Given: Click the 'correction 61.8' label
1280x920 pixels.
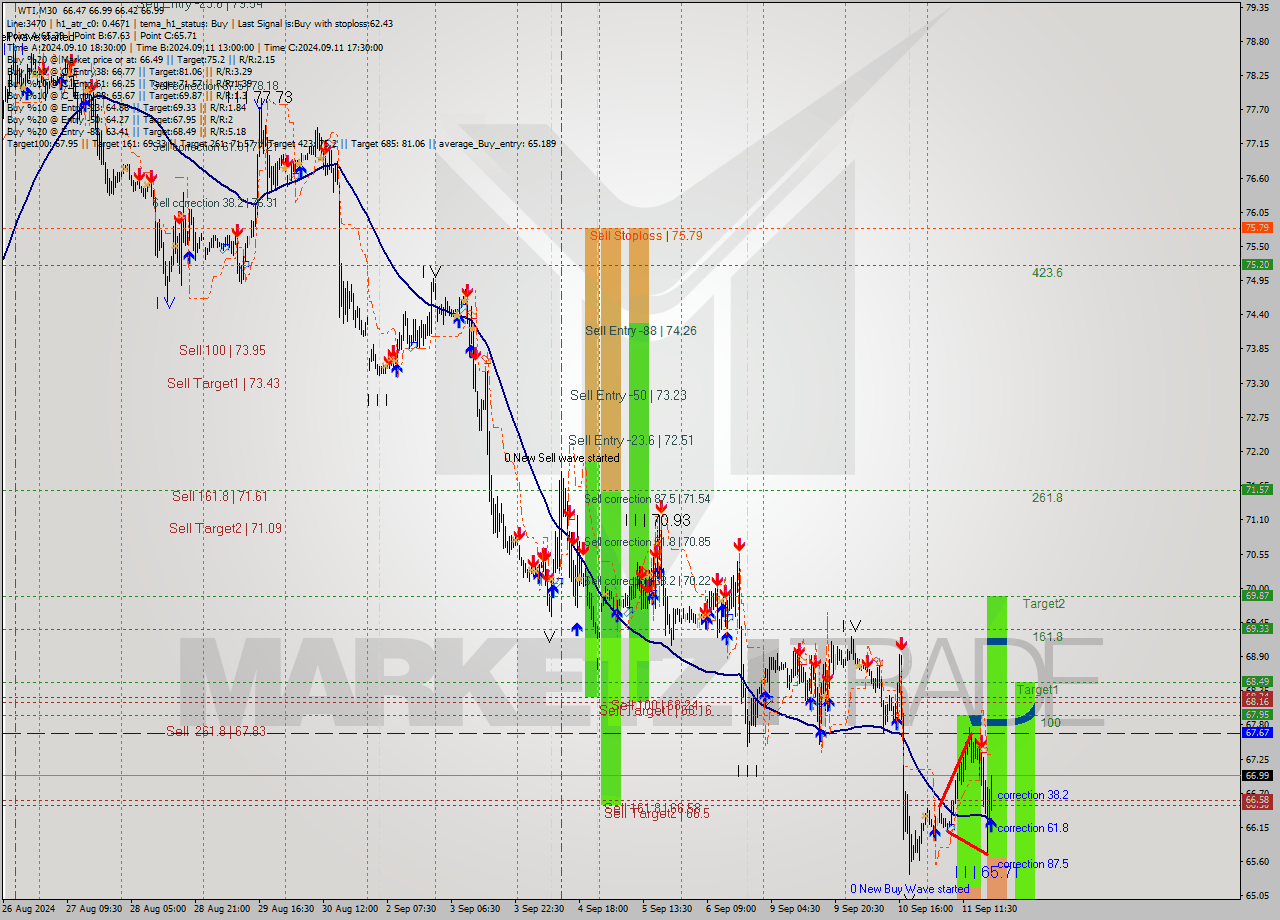Looking at the screenshot, I should point(1033,828).
